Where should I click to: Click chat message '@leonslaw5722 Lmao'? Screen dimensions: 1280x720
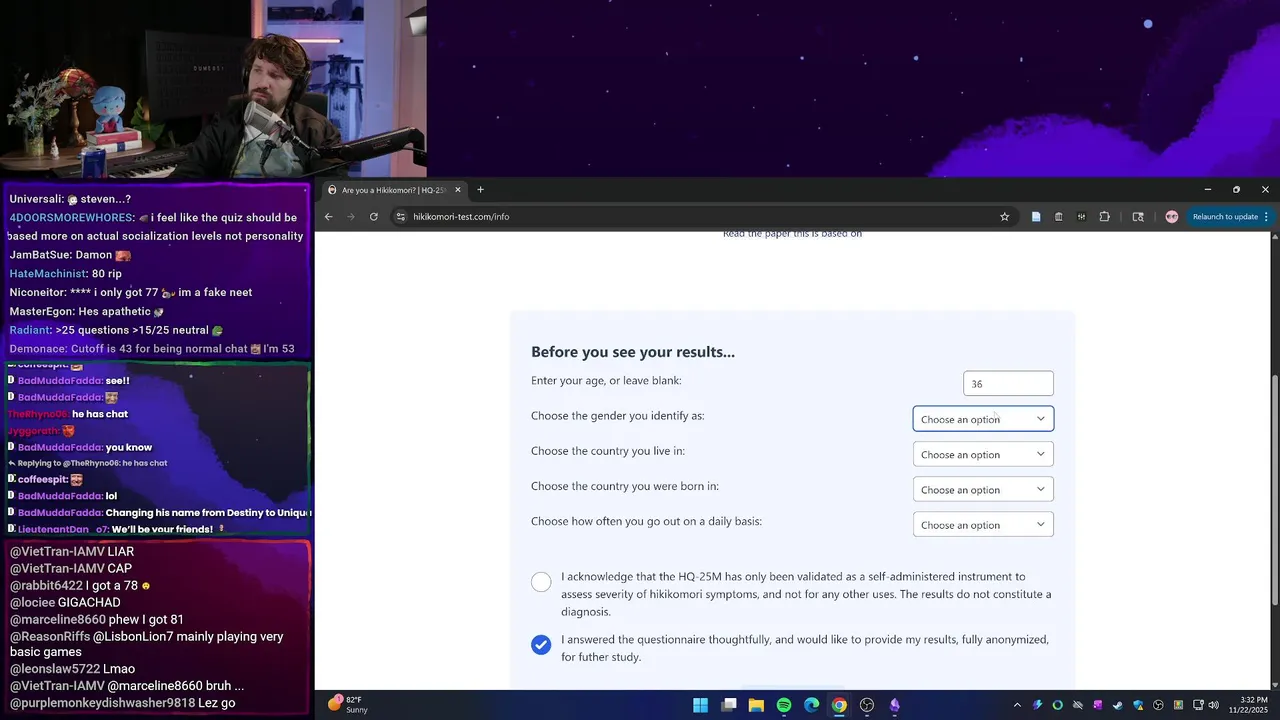coord(72,669)
